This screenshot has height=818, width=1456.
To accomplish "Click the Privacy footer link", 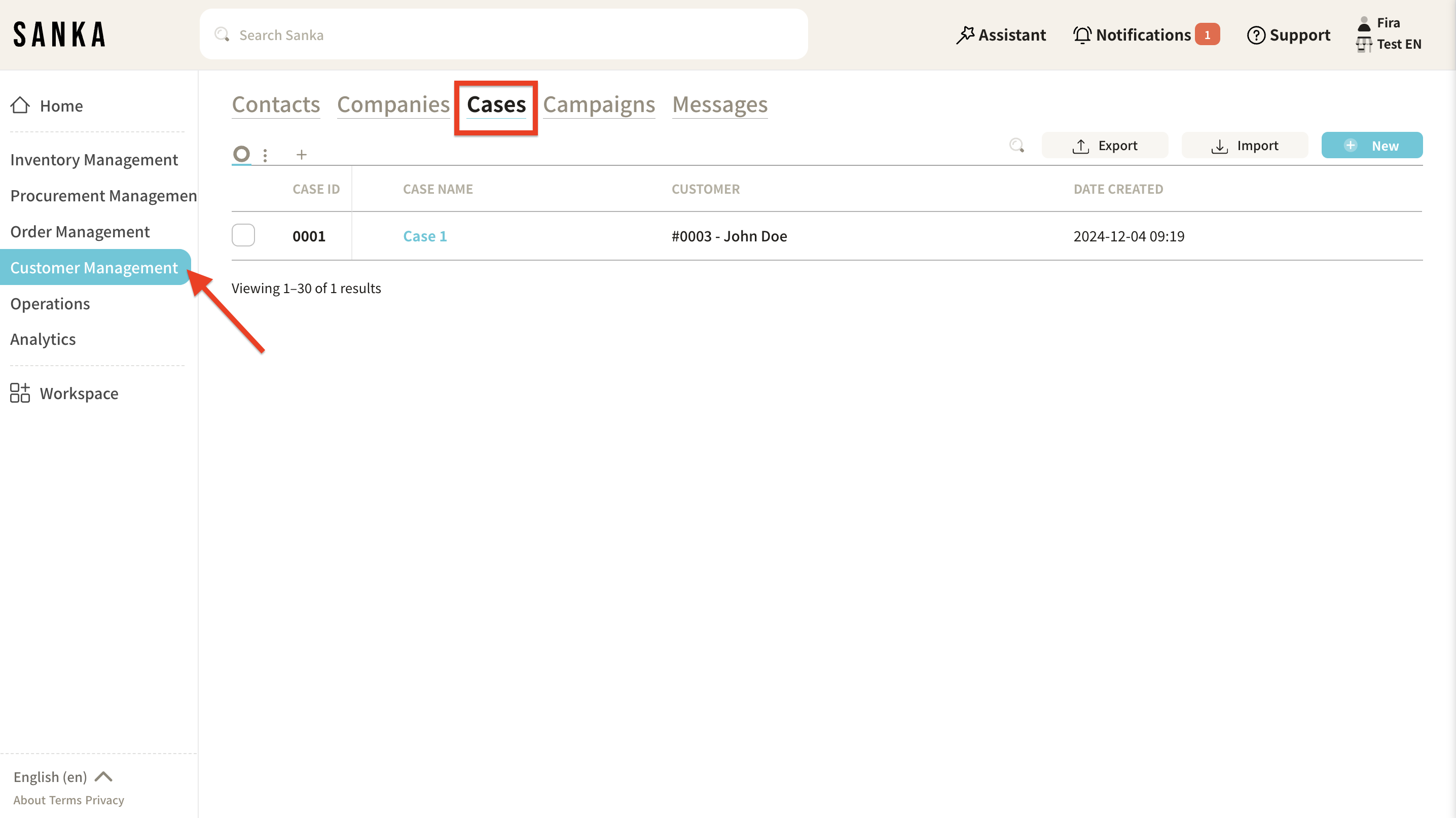I will pyautogui.click(x=104, y=800).
